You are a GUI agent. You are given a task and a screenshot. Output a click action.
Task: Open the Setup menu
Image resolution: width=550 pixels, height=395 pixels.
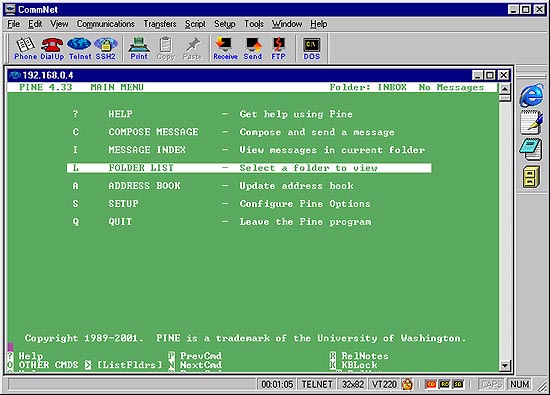click(224, 24)
